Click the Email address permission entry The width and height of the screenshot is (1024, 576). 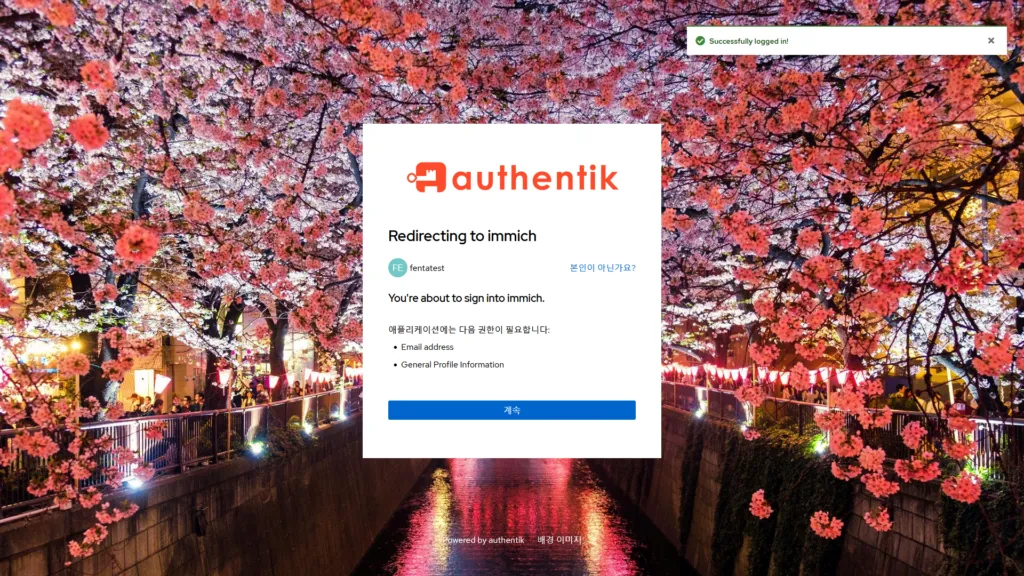[x=430, y=347]
